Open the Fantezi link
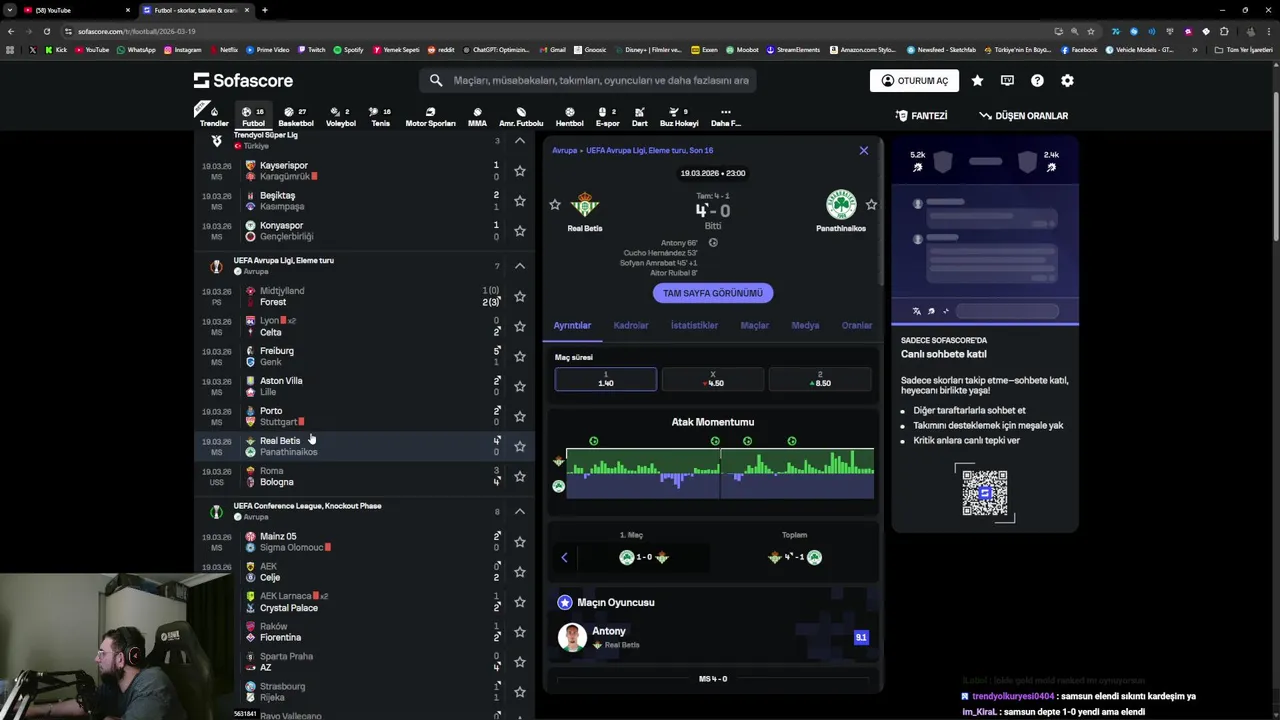 (921, 116)
